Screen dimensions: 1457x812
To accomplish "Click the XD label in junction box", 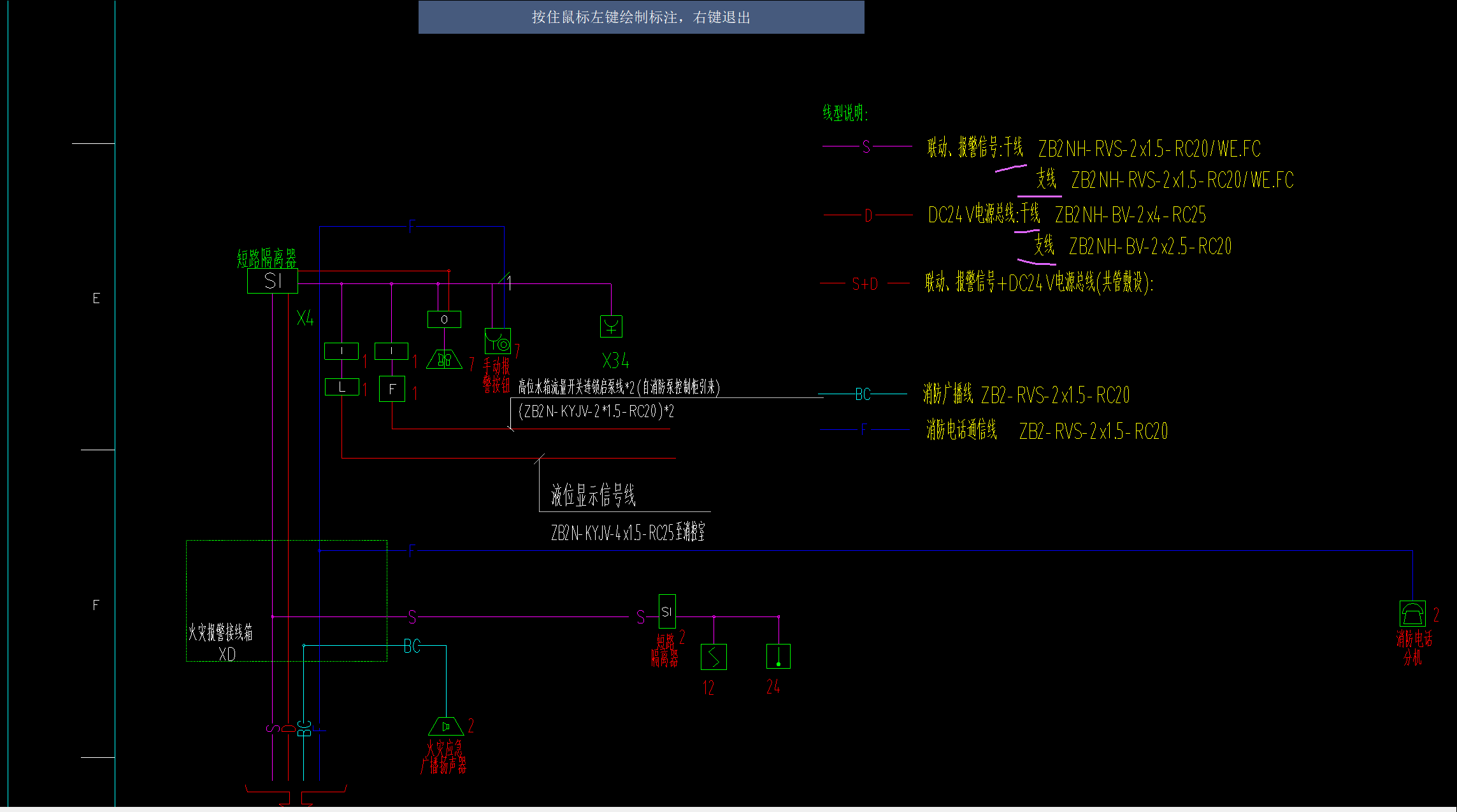I will click(227, 655).
